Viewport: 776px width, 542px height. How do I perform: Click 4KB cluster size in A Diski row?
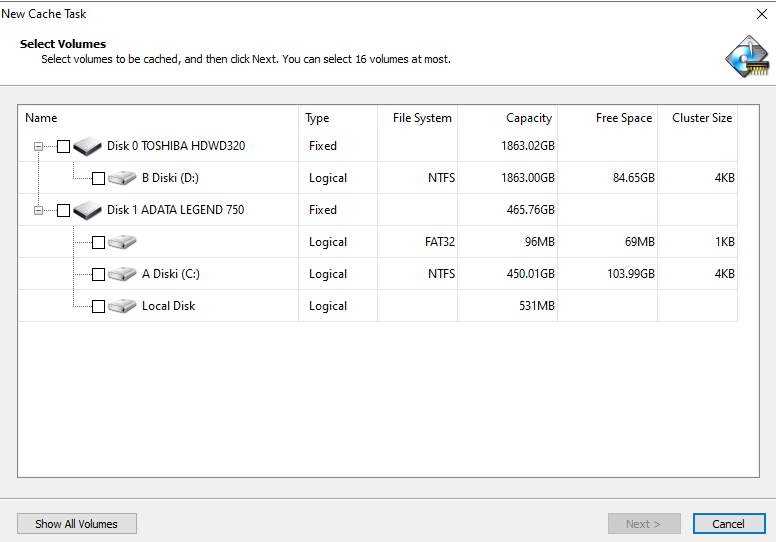coord(725,274)
